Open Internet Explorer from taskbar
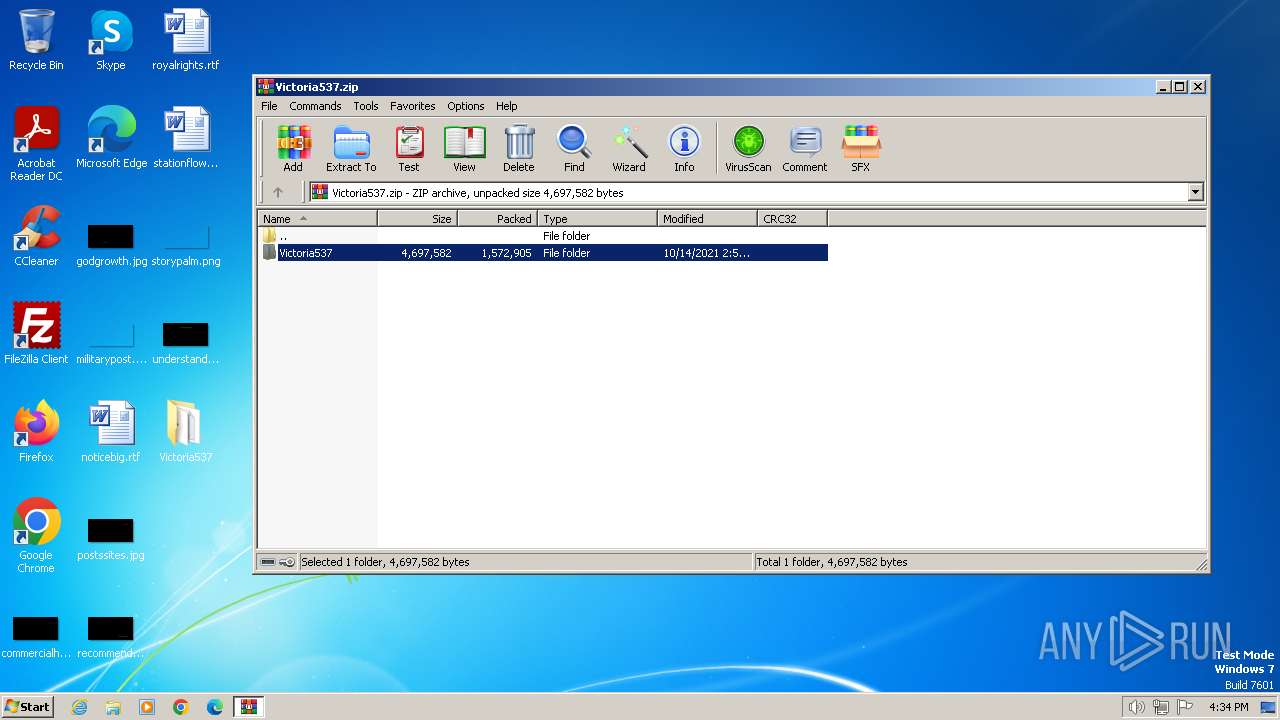1280x720 pixels. click(x=79, y=707)
